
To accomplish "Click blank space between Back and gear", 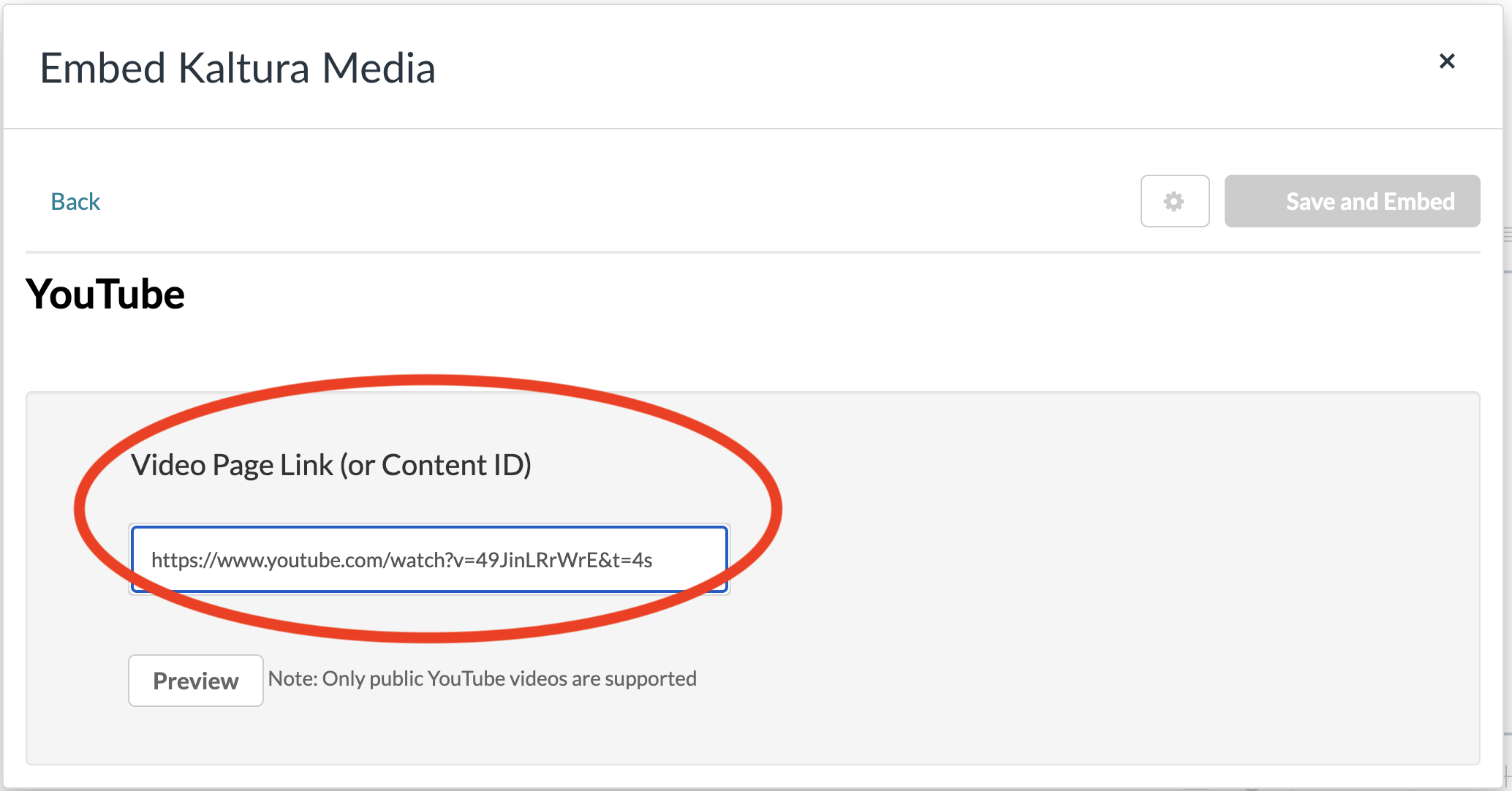I will tap(621, 201).
